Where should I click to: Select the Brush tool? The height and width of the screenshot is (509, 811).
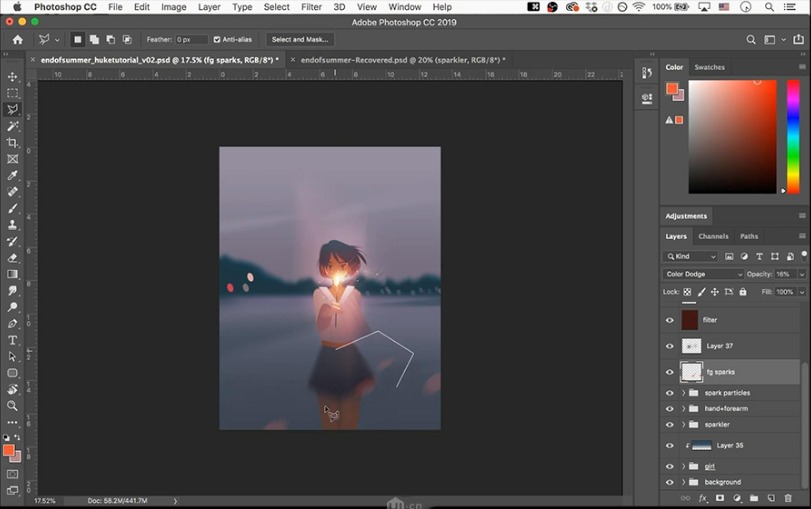pos(12,208)
